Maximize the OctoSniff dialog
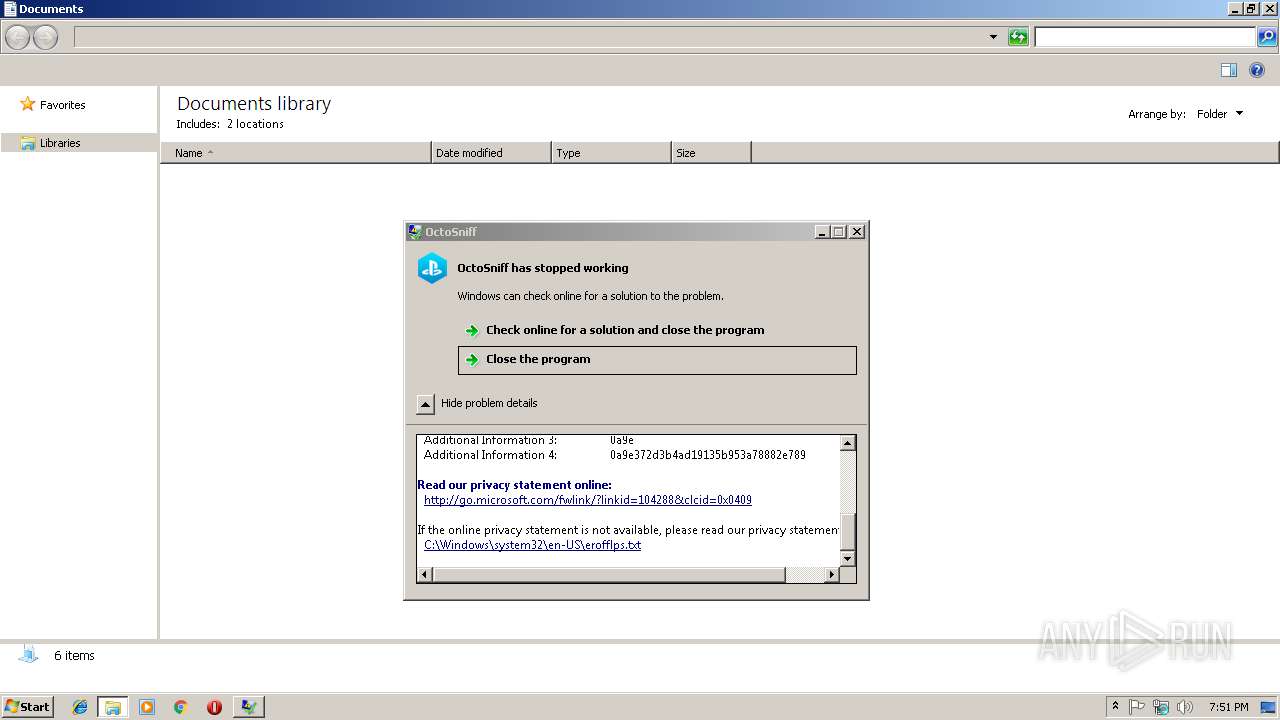This screenshot has width=1280, height=720. click(x=839, y=232)
